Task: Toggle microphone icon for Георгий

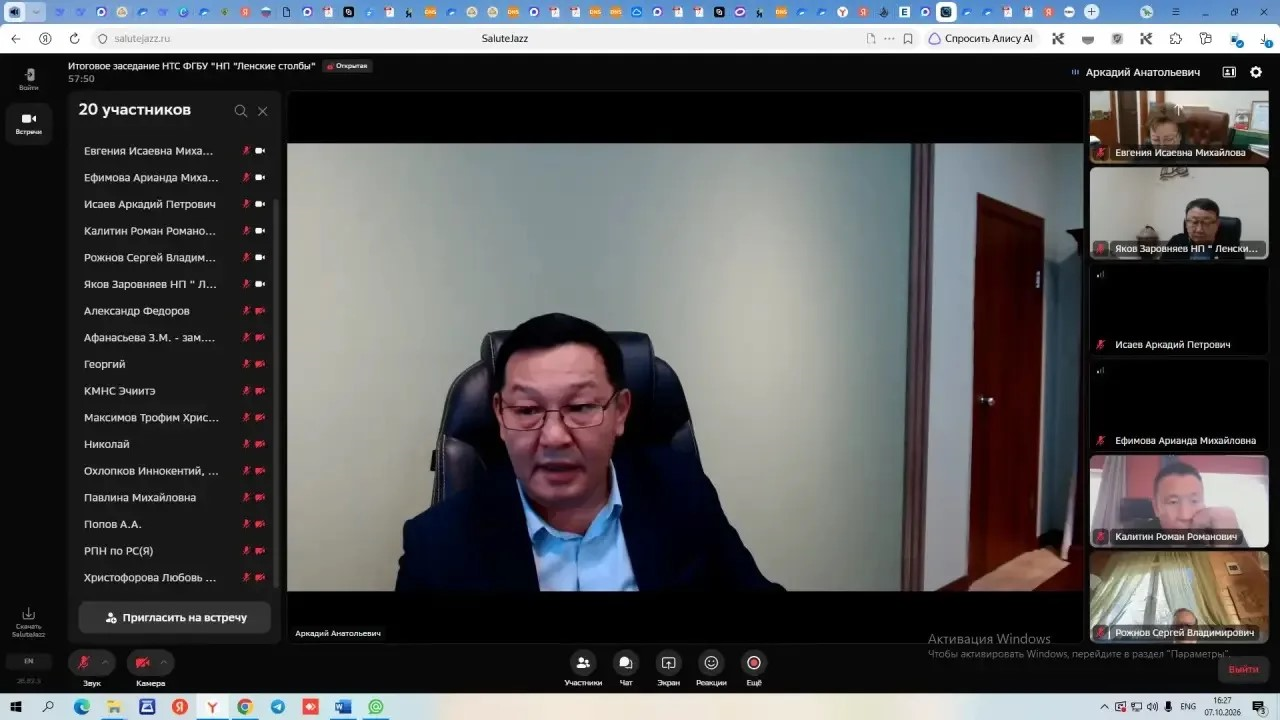Action: [246, 364]
